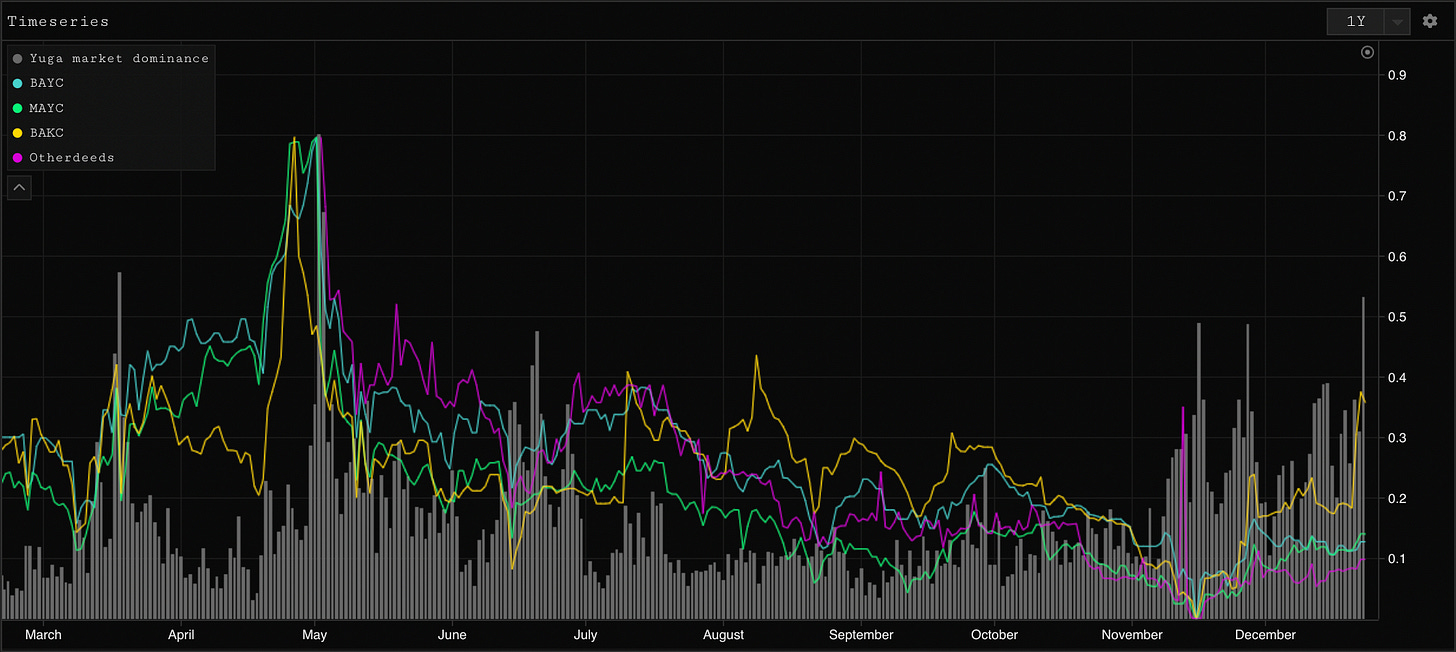Image resolution: width=1456 pixels, height=652 pixels.
Task: Click the July label on x-axis
Action: coord(585,635)
